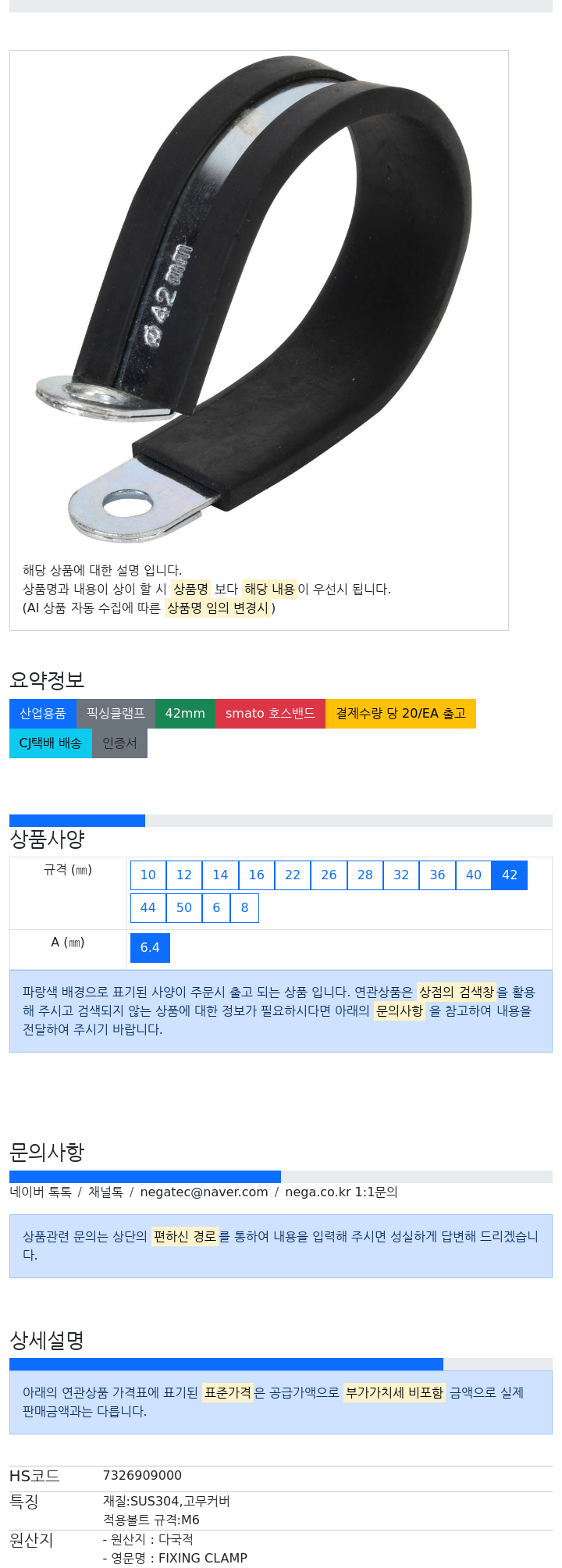562x1568 pixels.
Task: Select the 10 mm size option
Action: click(x=148, y=875)
